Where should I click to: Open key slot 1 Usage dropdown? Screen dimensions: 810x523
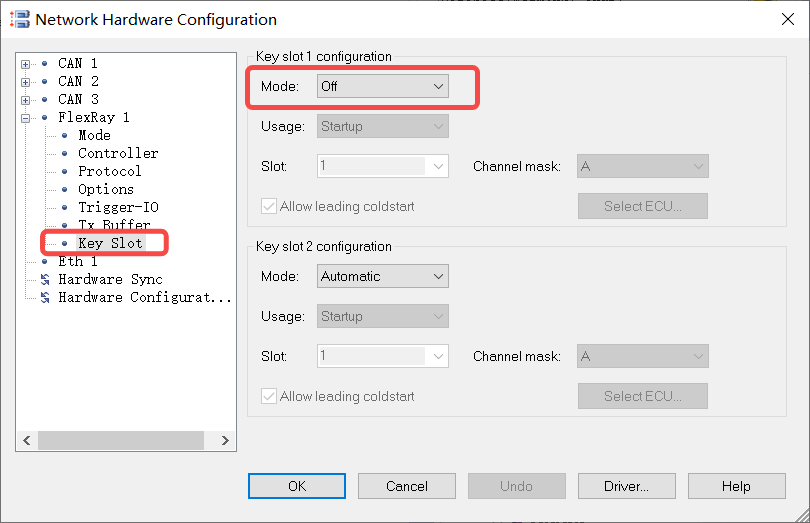click(x=383, y=127)
